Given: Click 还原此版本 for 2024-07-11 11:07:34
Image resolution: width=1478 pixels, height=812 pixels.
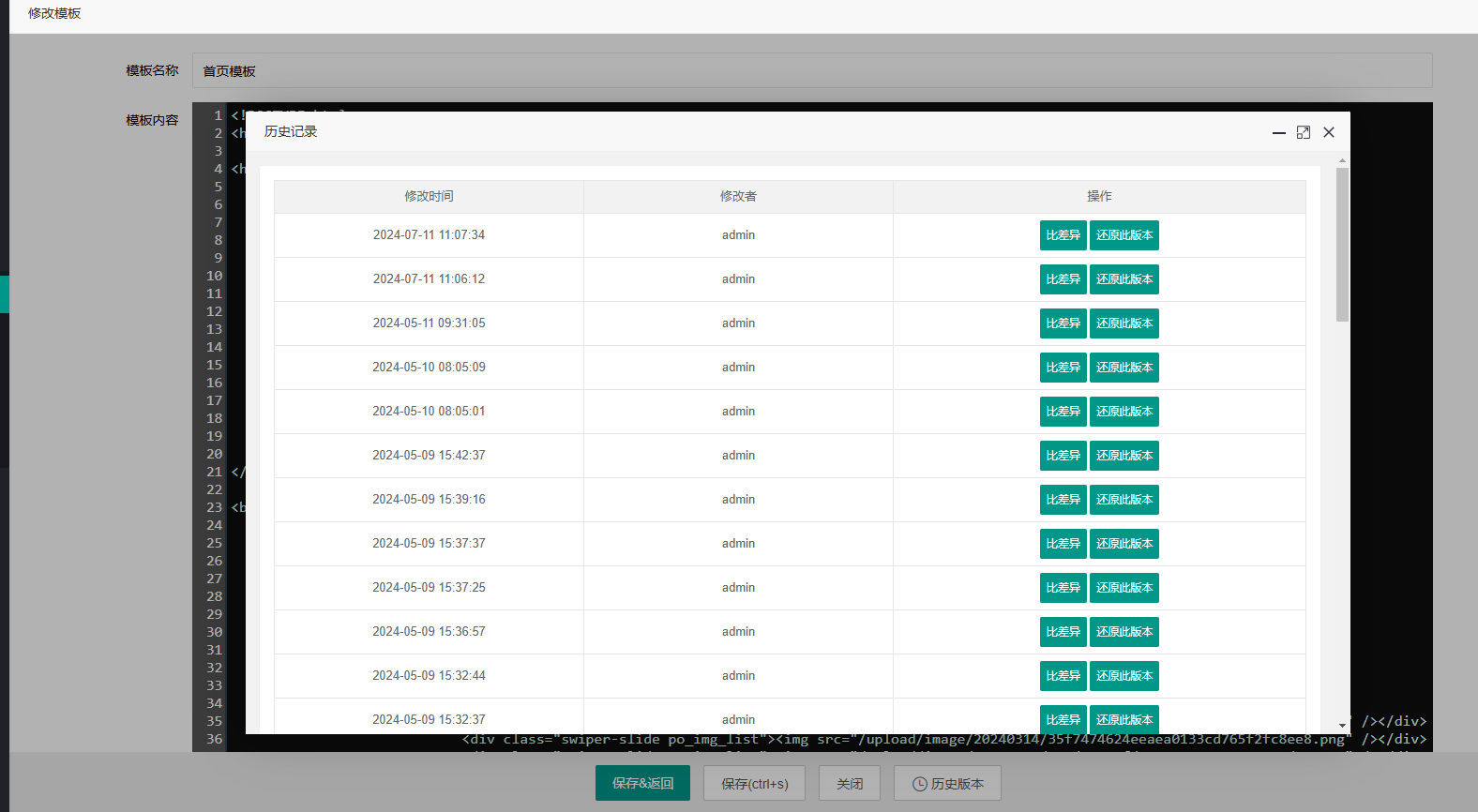Looking at the screenshot, I should coord(1124,235).
